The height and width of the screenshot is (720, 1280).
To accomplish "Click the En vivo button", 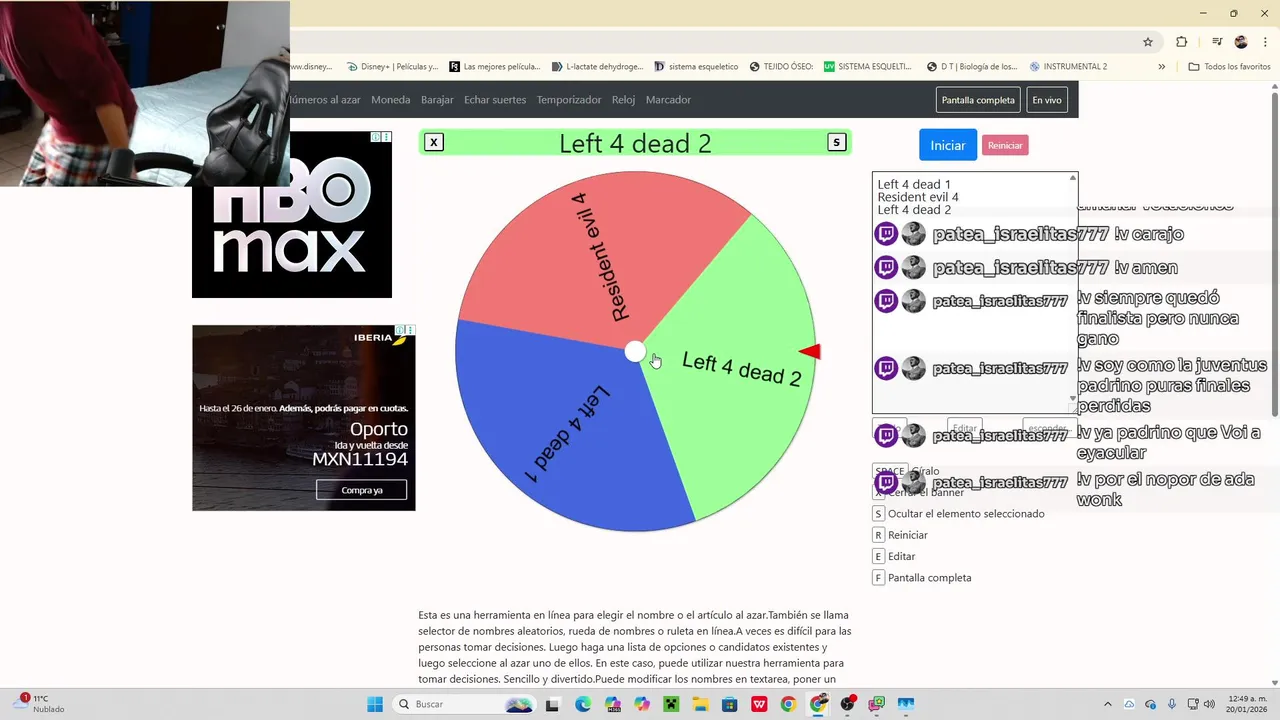I will point(1047,100).
